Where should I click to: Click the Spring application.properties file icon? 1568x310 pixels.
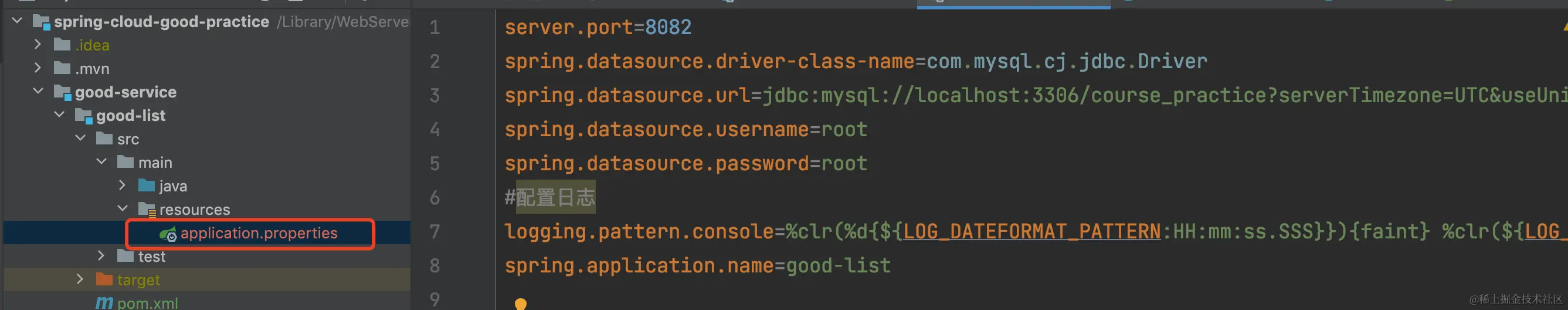point(168,233)
